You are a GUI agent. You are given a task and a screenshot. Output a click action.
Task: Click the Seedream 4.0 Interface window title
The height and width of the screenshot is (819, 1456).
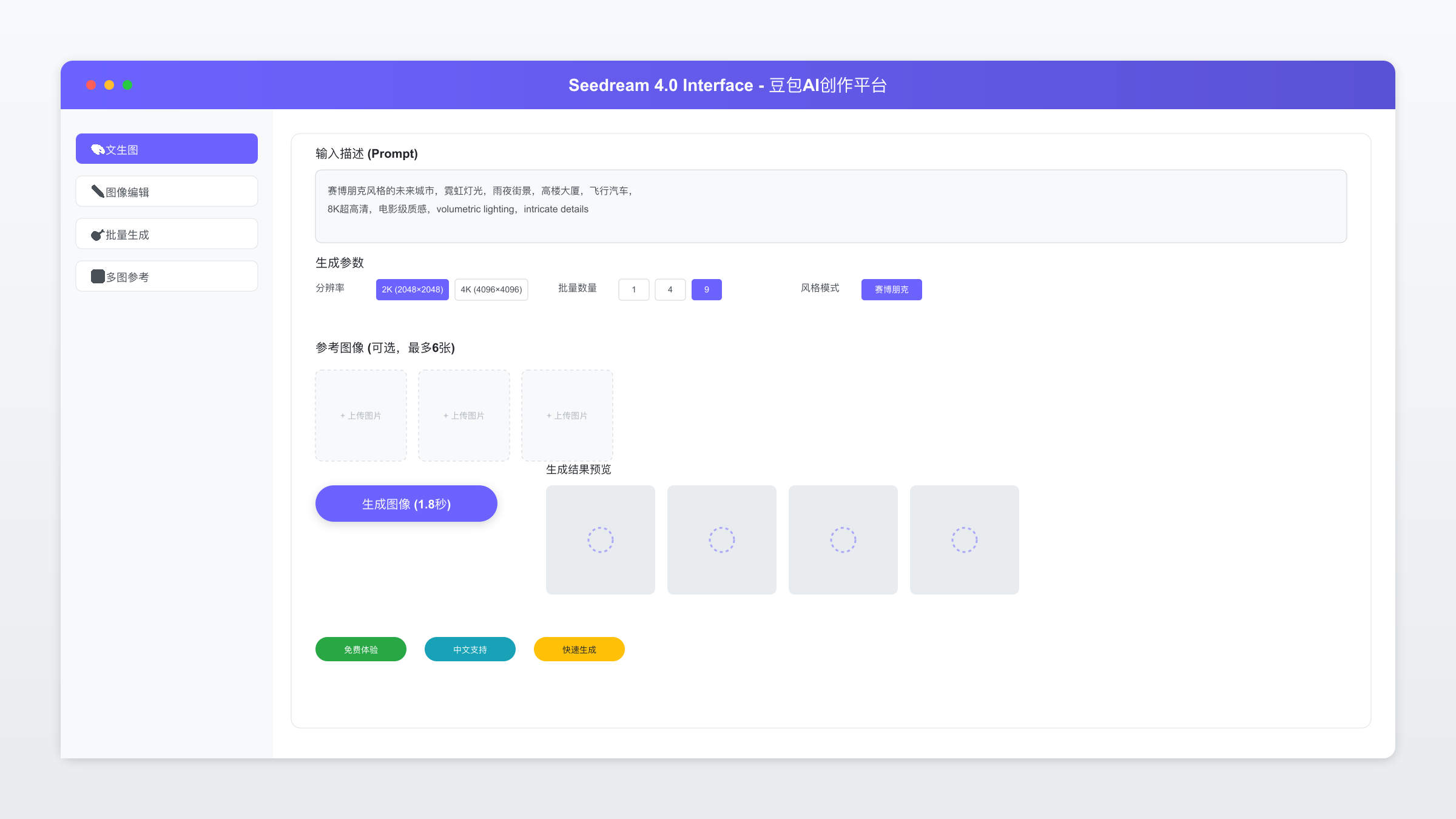(x=728, y=85)
